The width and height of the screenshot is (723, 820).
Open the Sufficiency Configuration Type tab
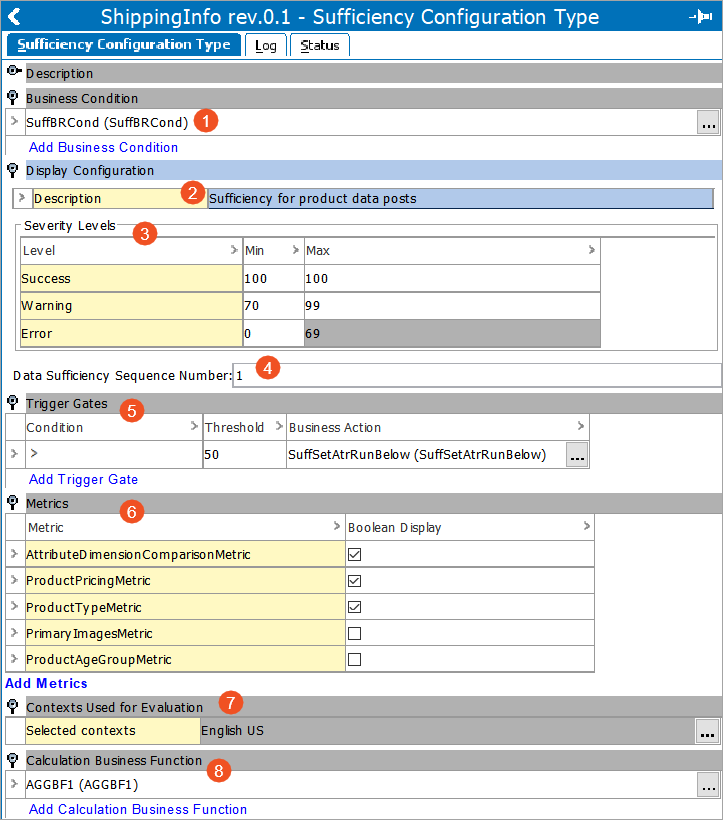pos(124,44)
